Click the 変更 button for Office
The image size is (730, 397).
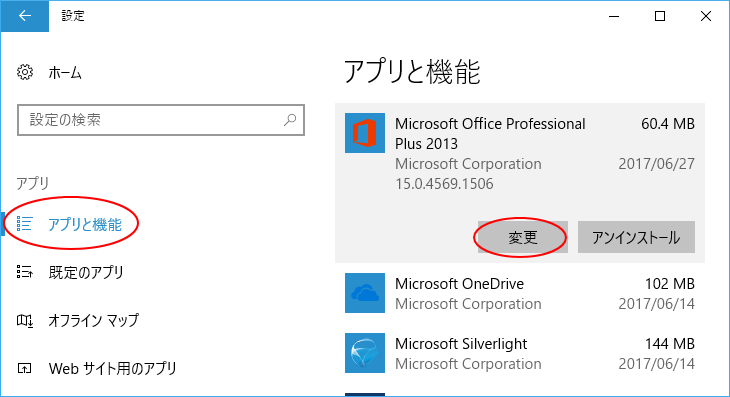click(522, 237)
